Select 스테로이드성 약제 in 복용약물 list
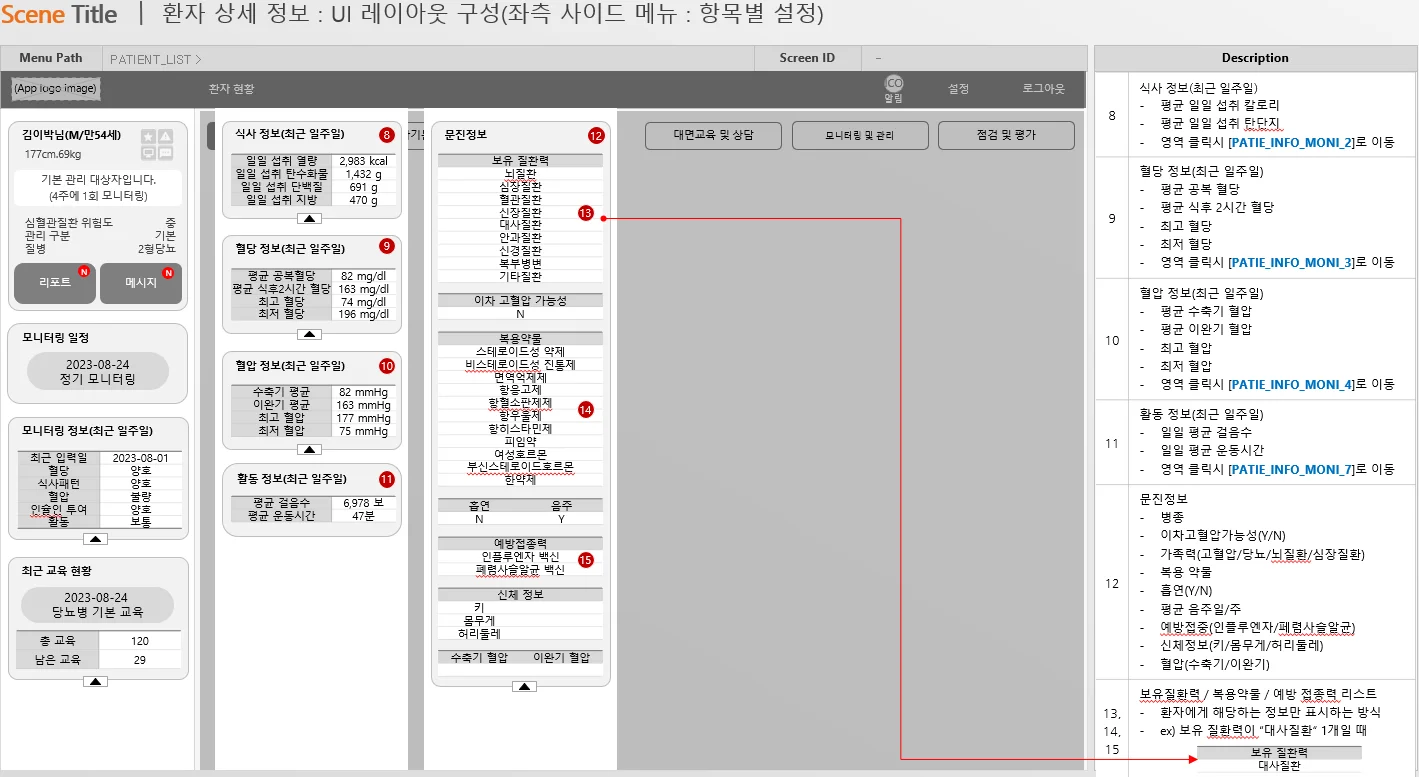This screenshot has height=777, width=1419. (x=520, y=352)
